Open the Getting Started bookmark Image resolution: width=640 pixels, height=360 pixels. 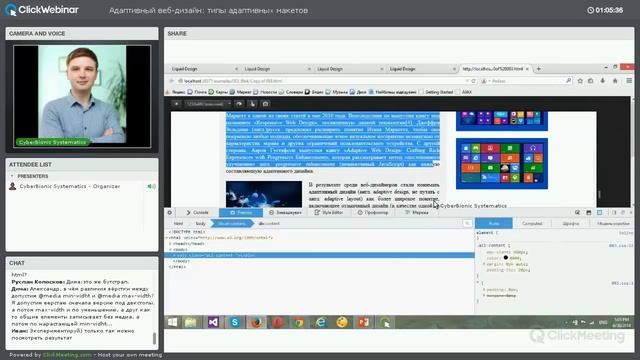[x=436, y=92]
